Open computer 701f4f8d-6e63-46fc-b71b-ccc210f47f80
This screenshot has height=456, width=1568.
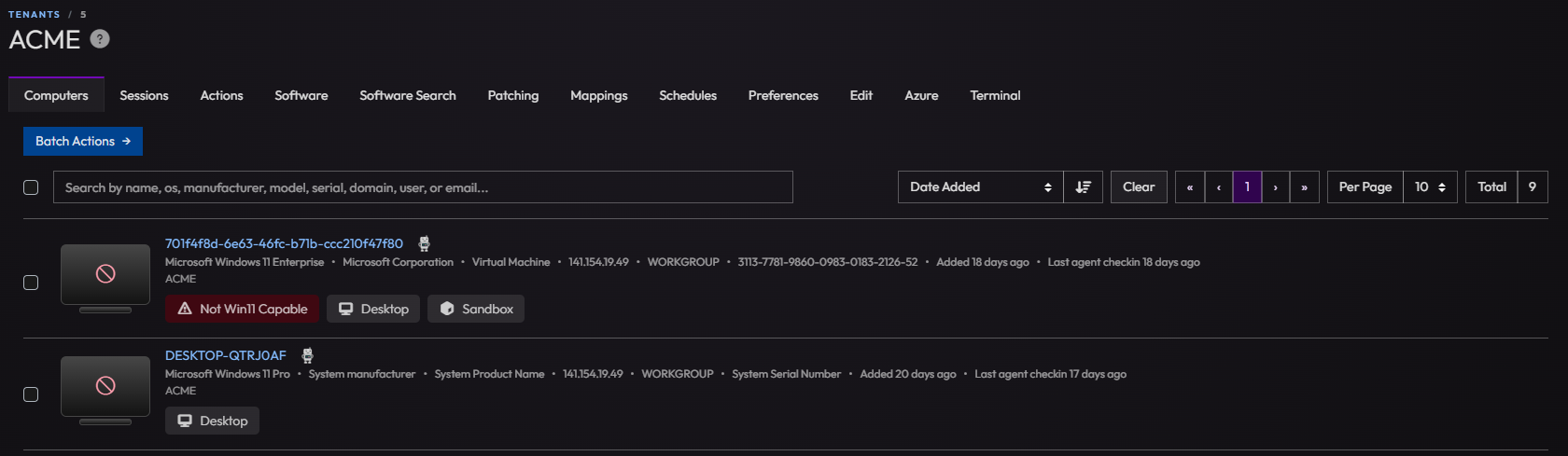[284, 243]
